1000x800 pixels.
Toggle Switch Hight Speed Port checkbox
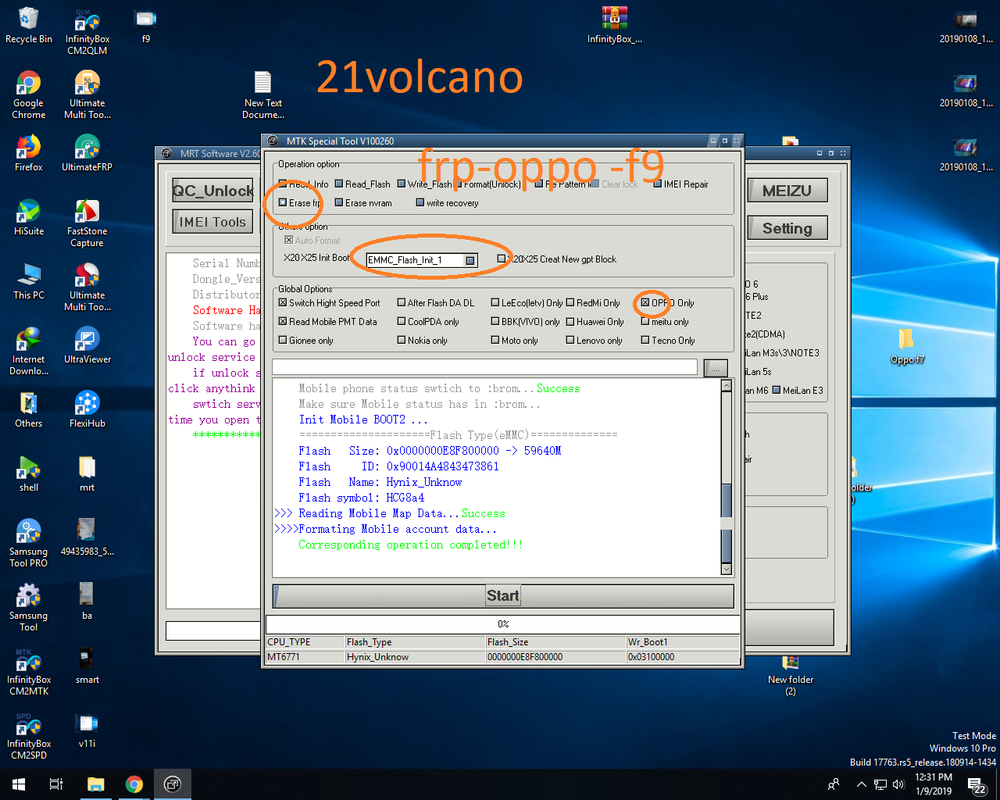pos(283,302)
